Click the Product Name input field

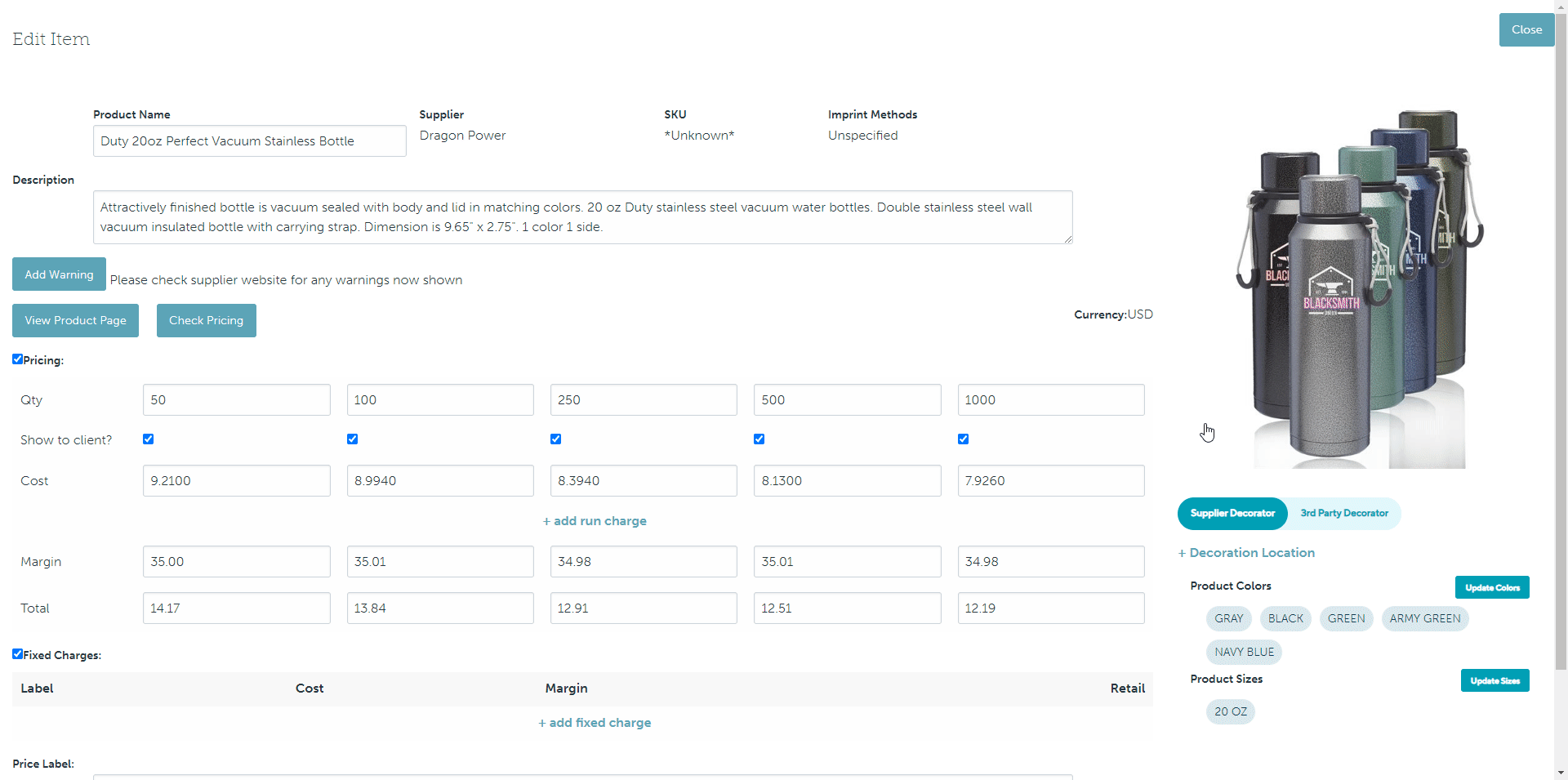[249, 141]
